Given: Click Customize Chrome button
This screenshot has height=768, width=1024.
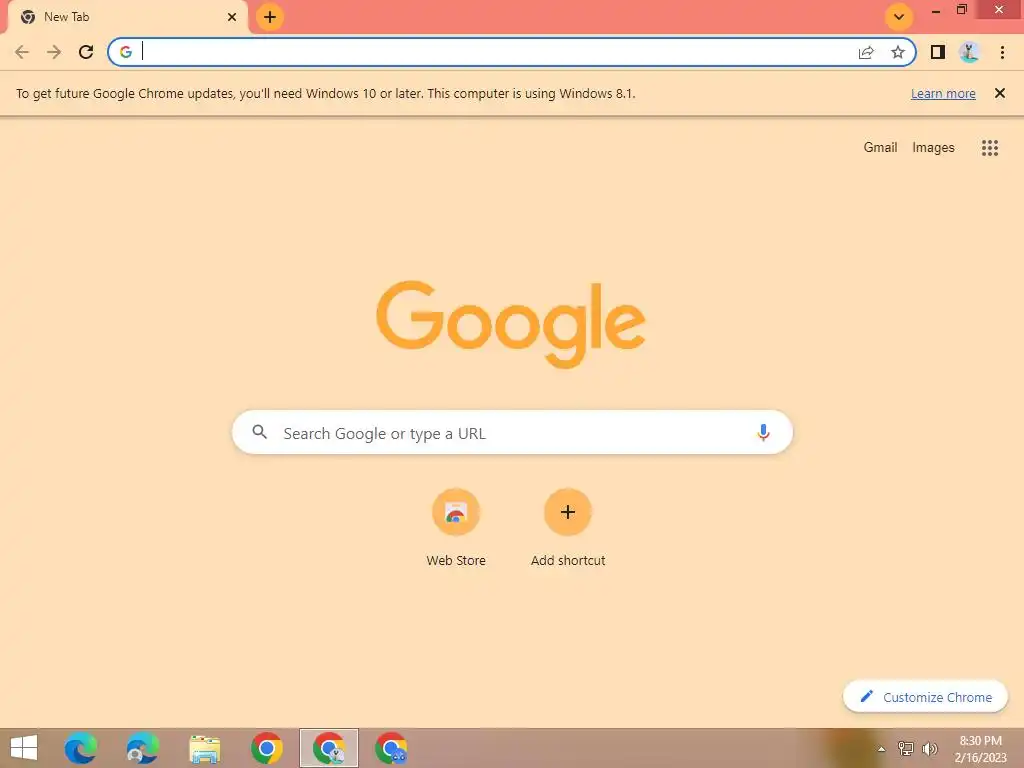Looking at the screenshot, I should click(925, 697).
